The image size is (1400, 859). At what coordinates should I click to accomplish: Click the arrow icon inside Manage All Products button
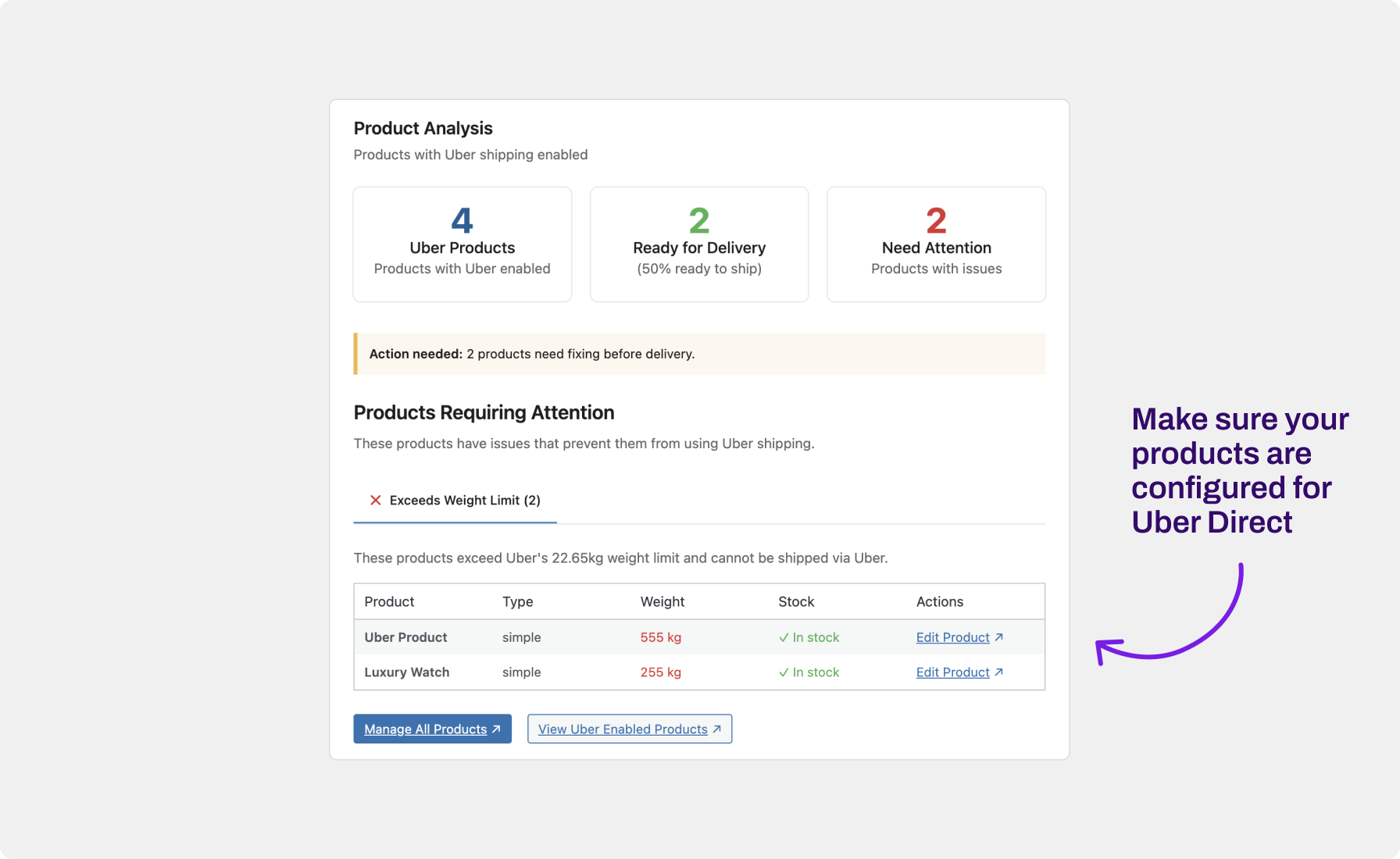pos(495,729)
